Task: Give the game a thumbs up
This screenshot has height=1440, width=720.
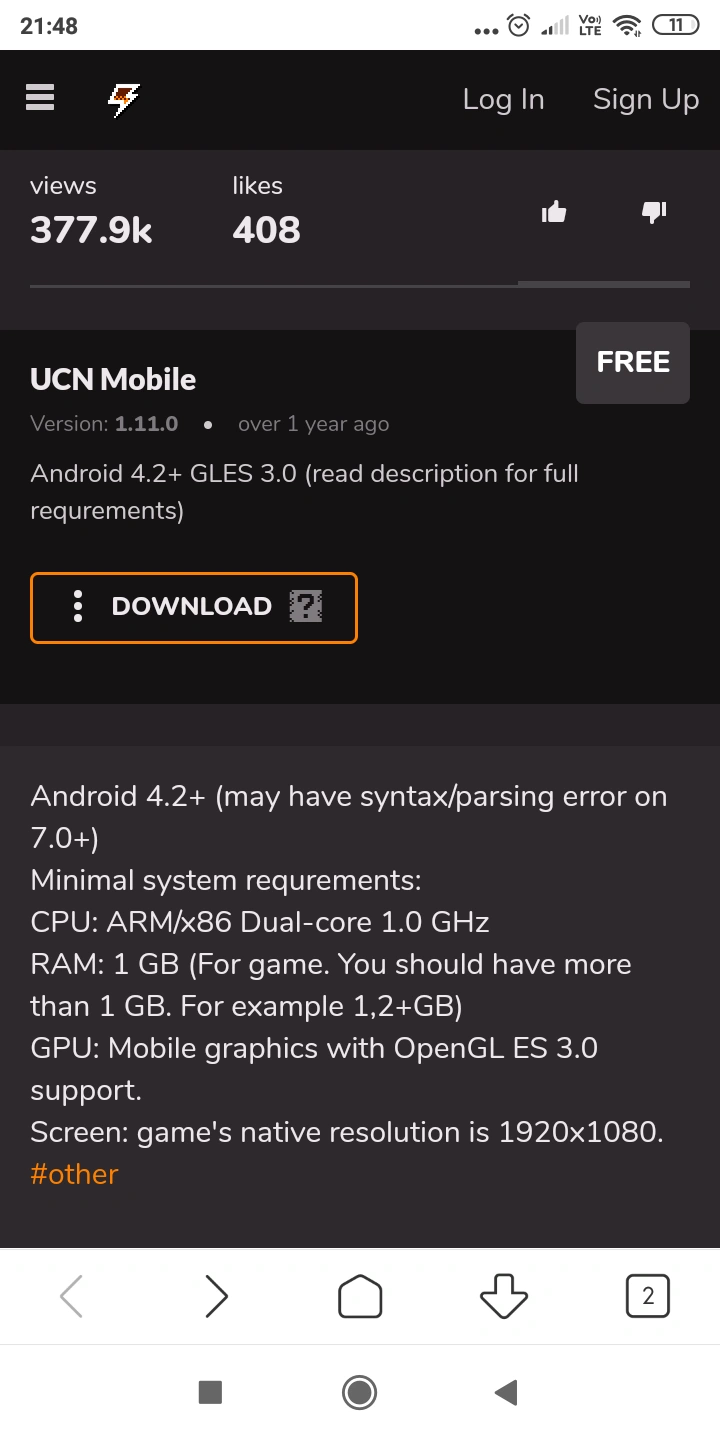Action: [554, 211]
